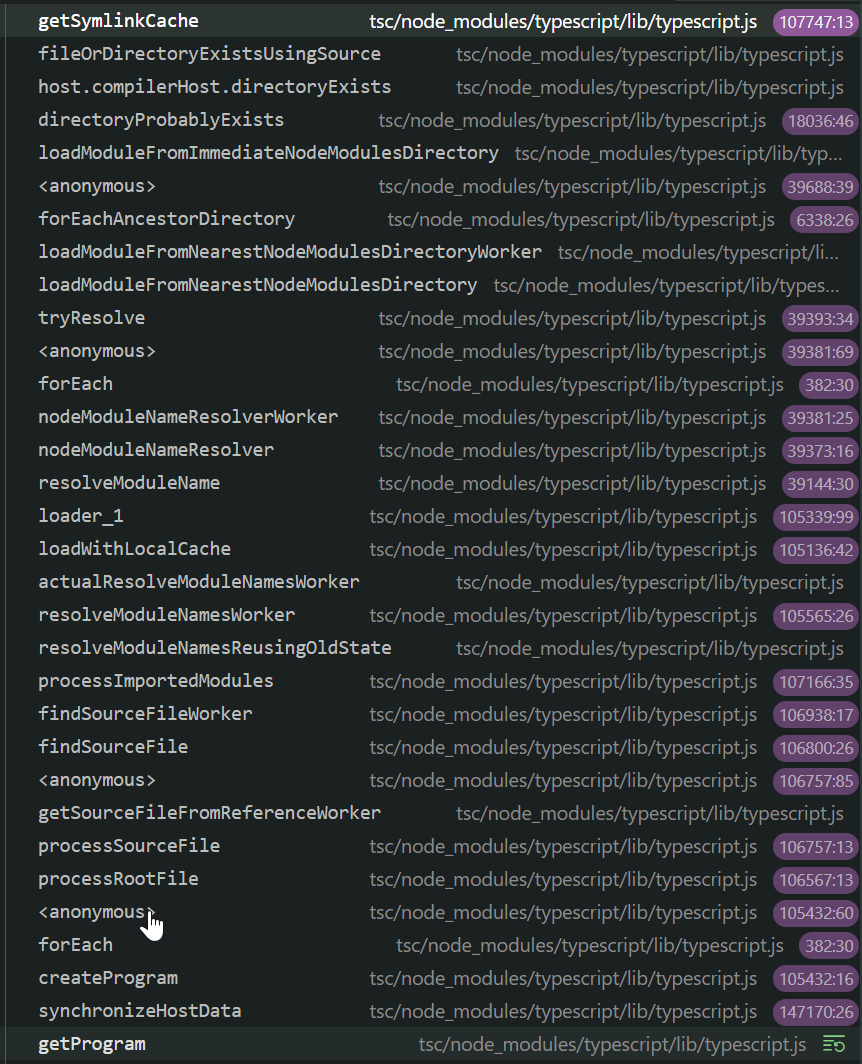Select the processImportedModules frame

point(155,681)
